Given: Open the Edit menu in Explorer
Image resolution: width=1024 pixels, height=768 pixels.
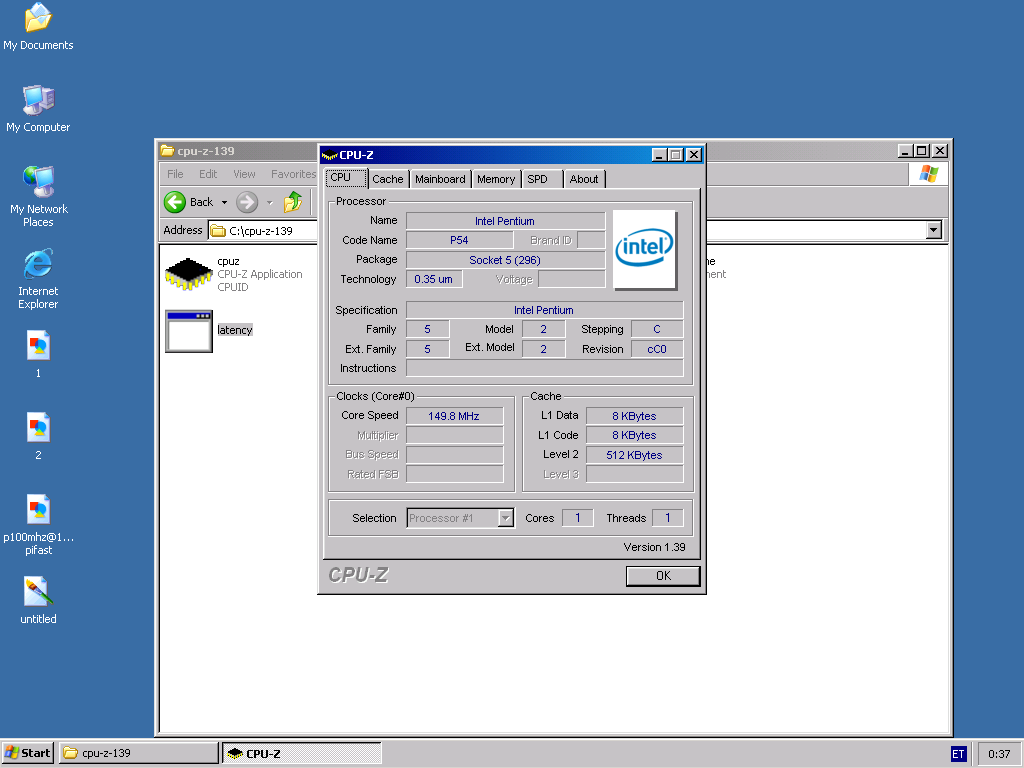Looking at the screenshot, I should point(208,174).
